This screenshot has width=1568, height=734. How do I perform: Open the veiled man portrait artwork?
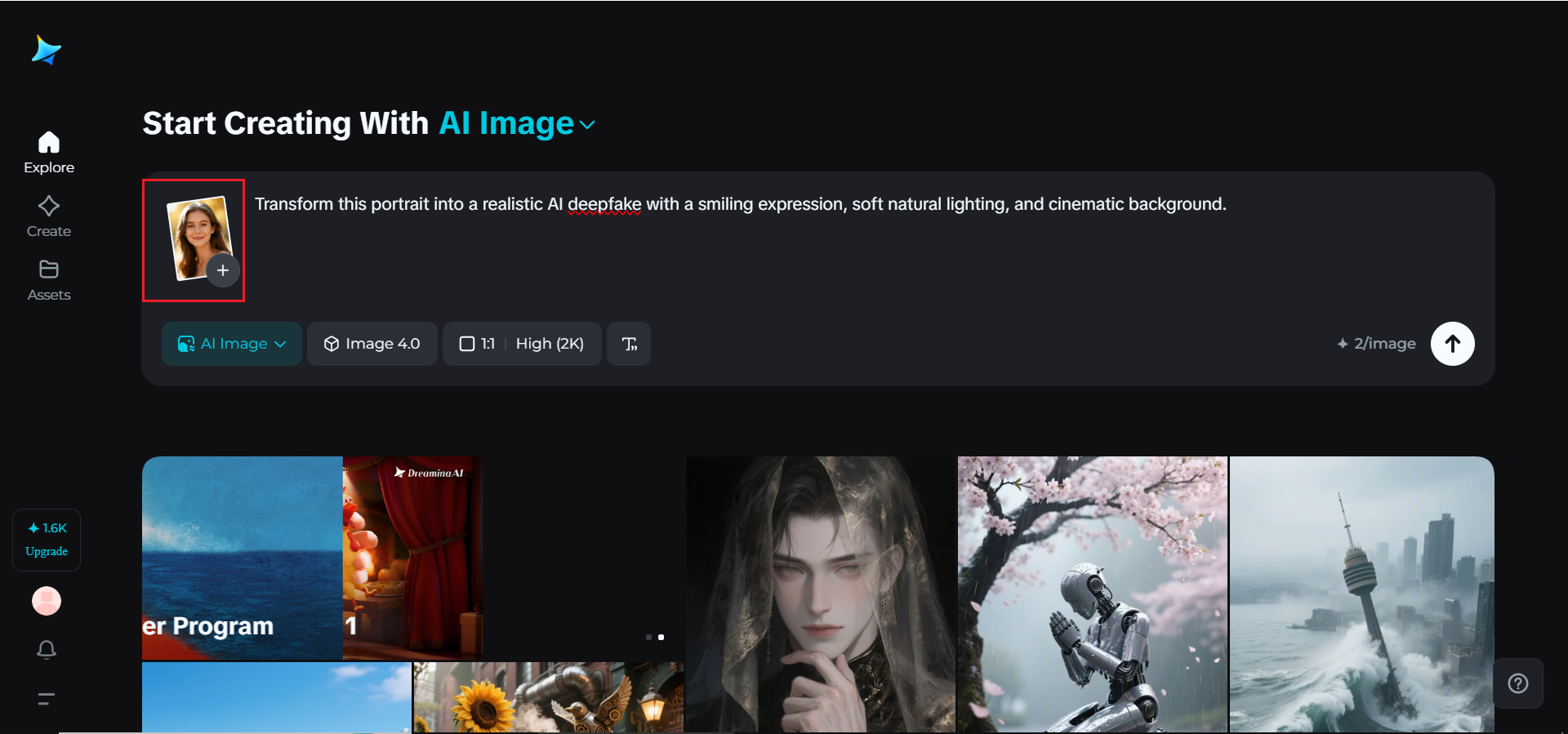click(x=821, y=594)
